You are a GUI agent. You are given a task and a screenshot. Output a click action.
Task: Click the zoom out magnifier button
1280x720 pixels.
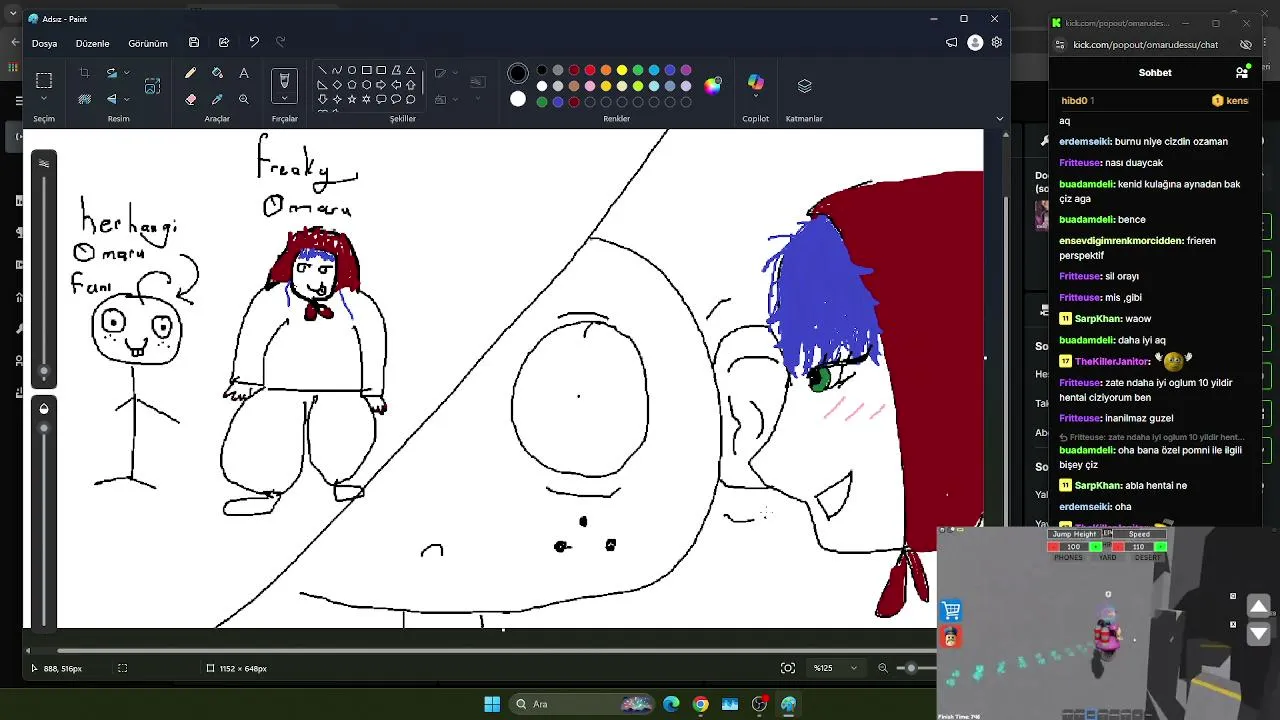(883, 668)
